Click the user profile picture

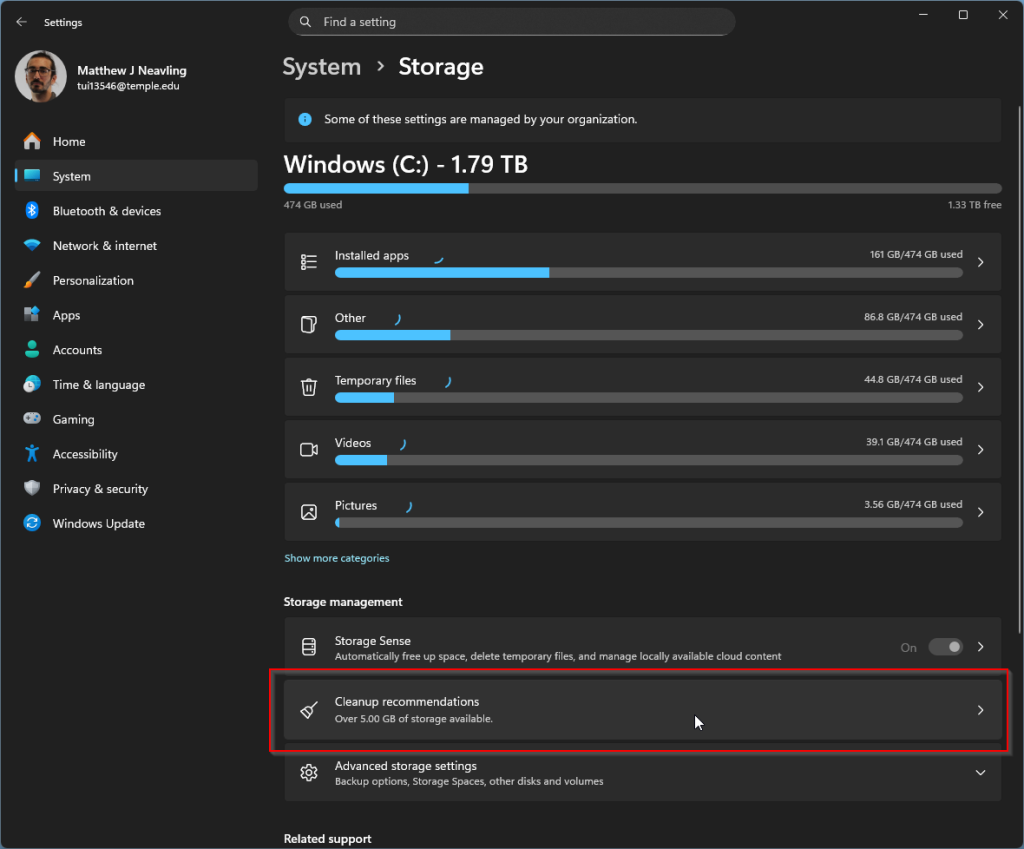click(x=41, y=77)
